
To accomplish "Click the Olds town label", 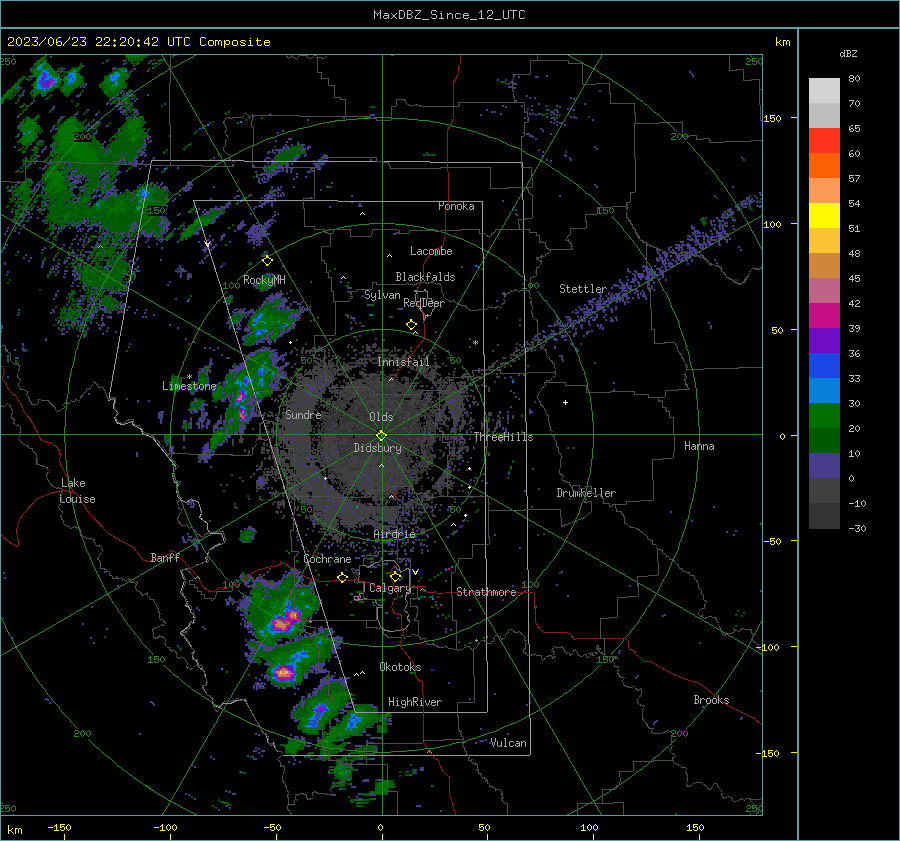I will [381, 417].
